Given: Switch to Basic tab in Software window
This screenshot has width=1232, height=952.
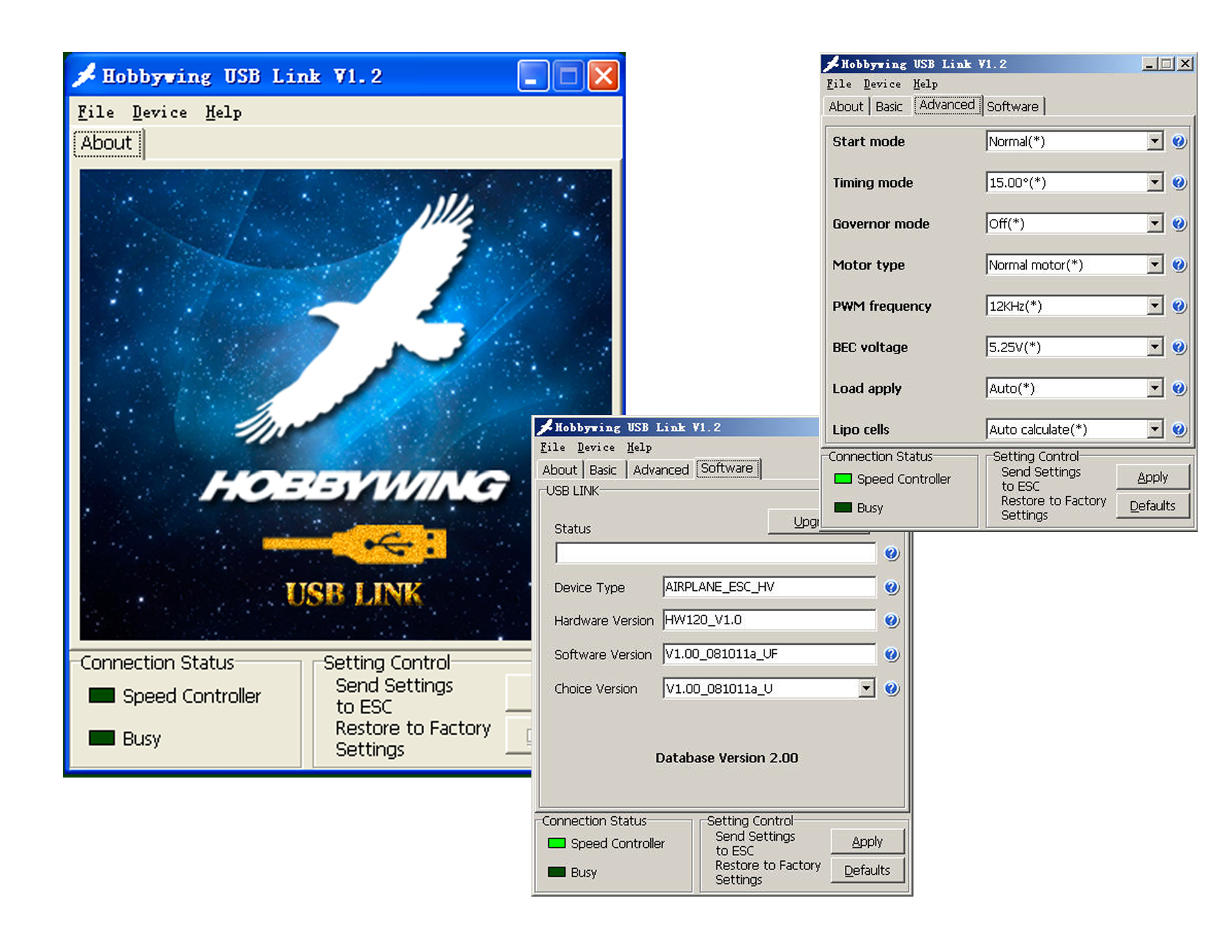Looking at the screenshot, I should (x=603, y=470).
